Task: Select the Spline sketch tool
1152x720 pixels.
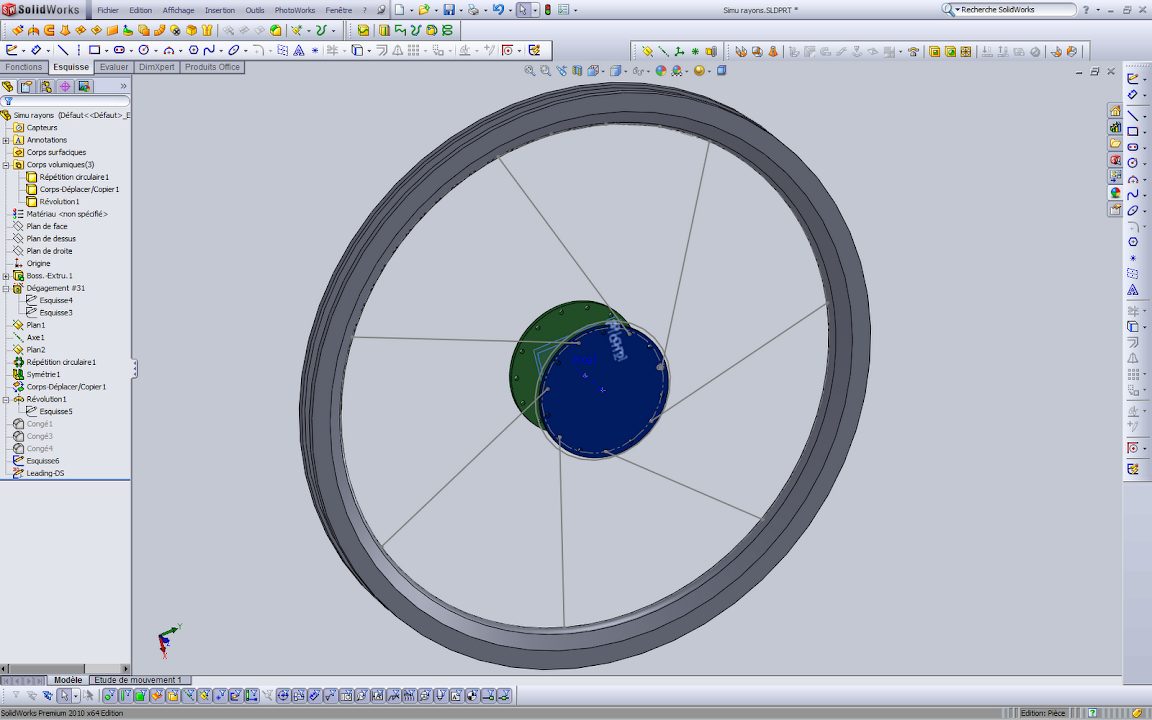Action: [x=209, y=50]
